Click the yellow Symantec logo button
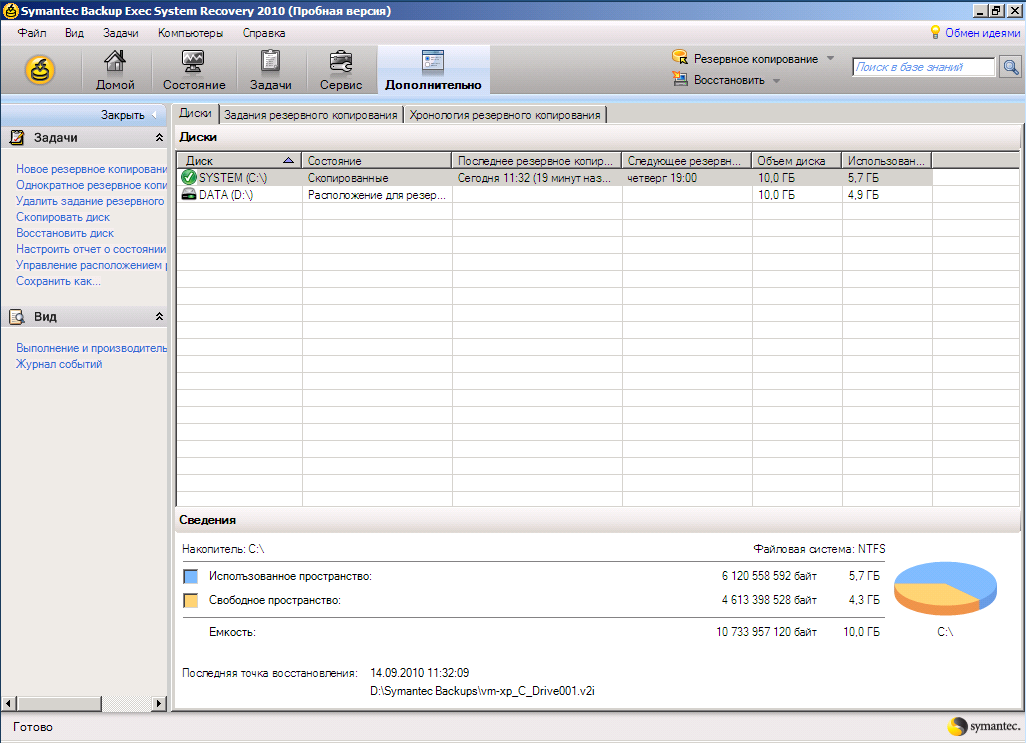 39,70
